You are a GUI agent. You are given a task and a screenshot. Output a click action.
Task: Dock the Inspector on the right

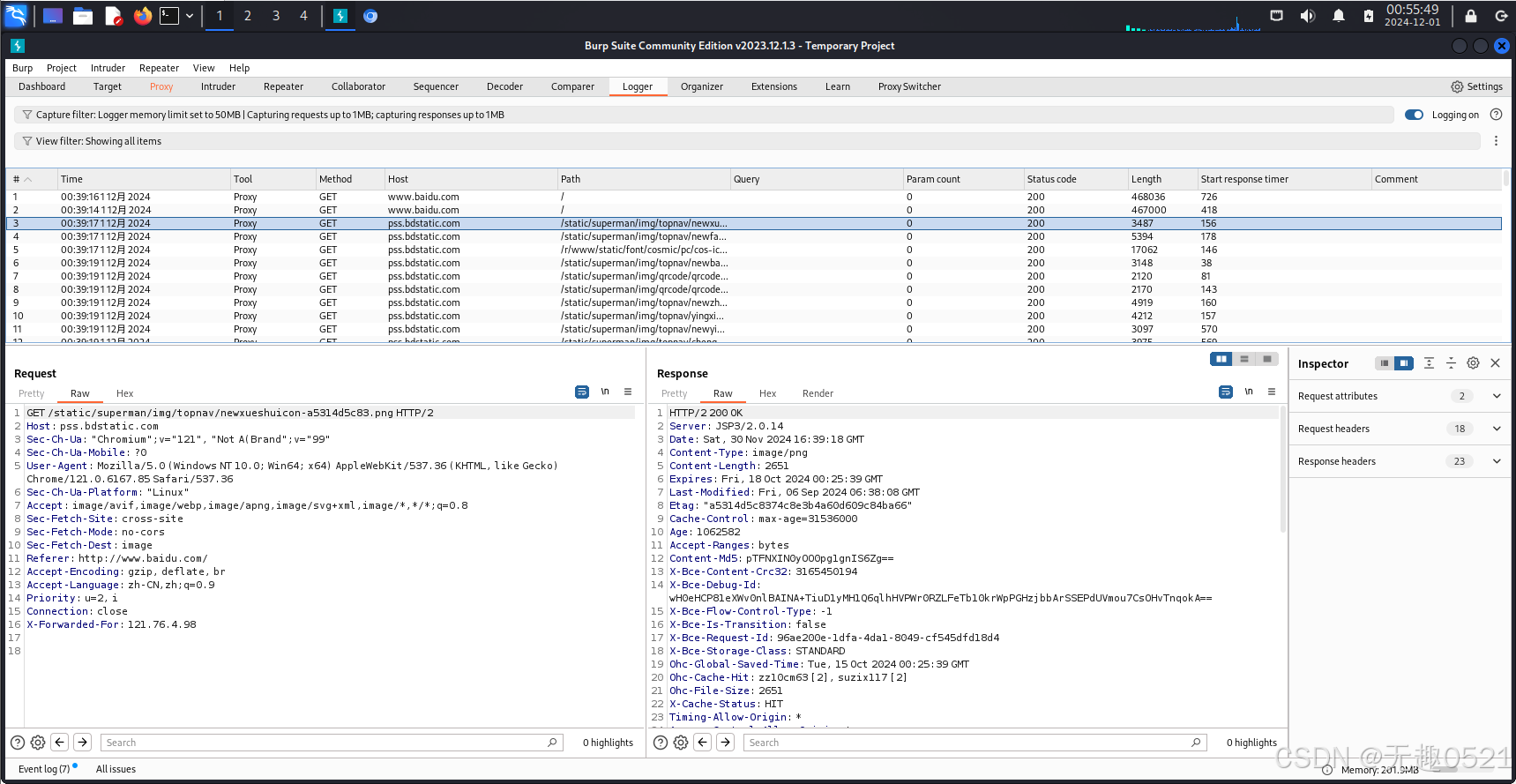click(x=1404, y=363)
